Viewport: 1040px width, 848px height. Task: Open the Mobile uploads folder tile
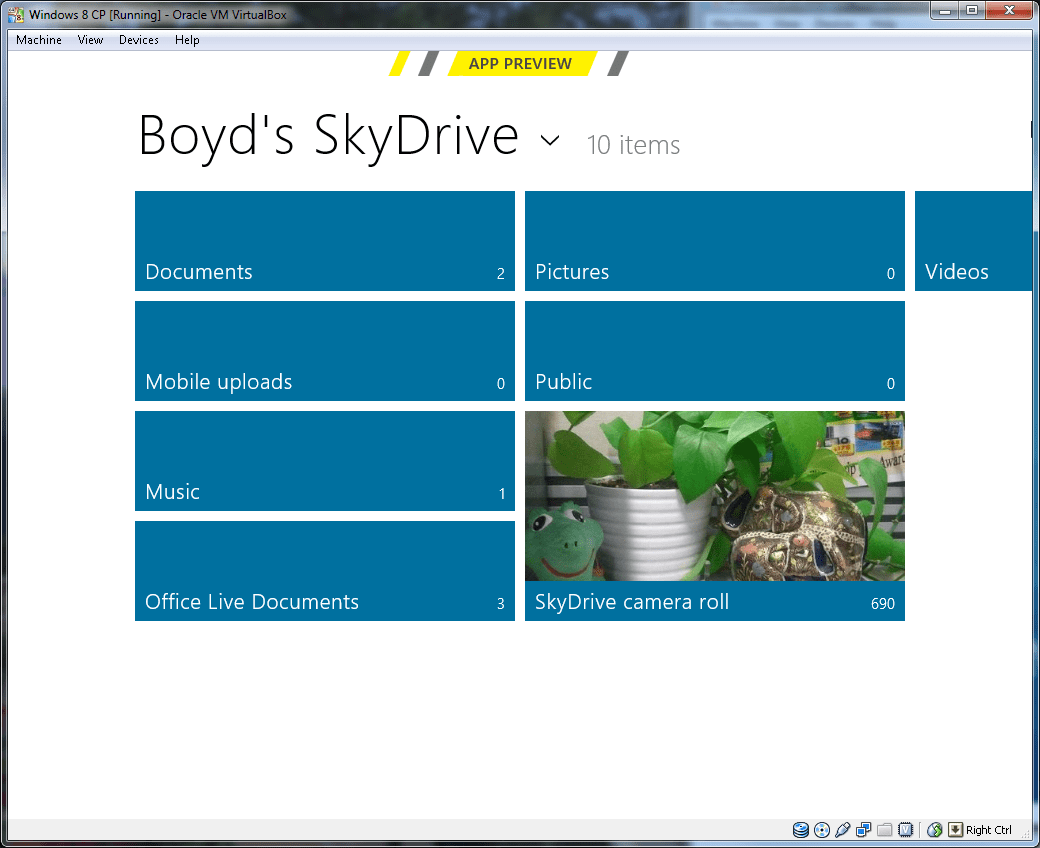click(x=325, y=351)
